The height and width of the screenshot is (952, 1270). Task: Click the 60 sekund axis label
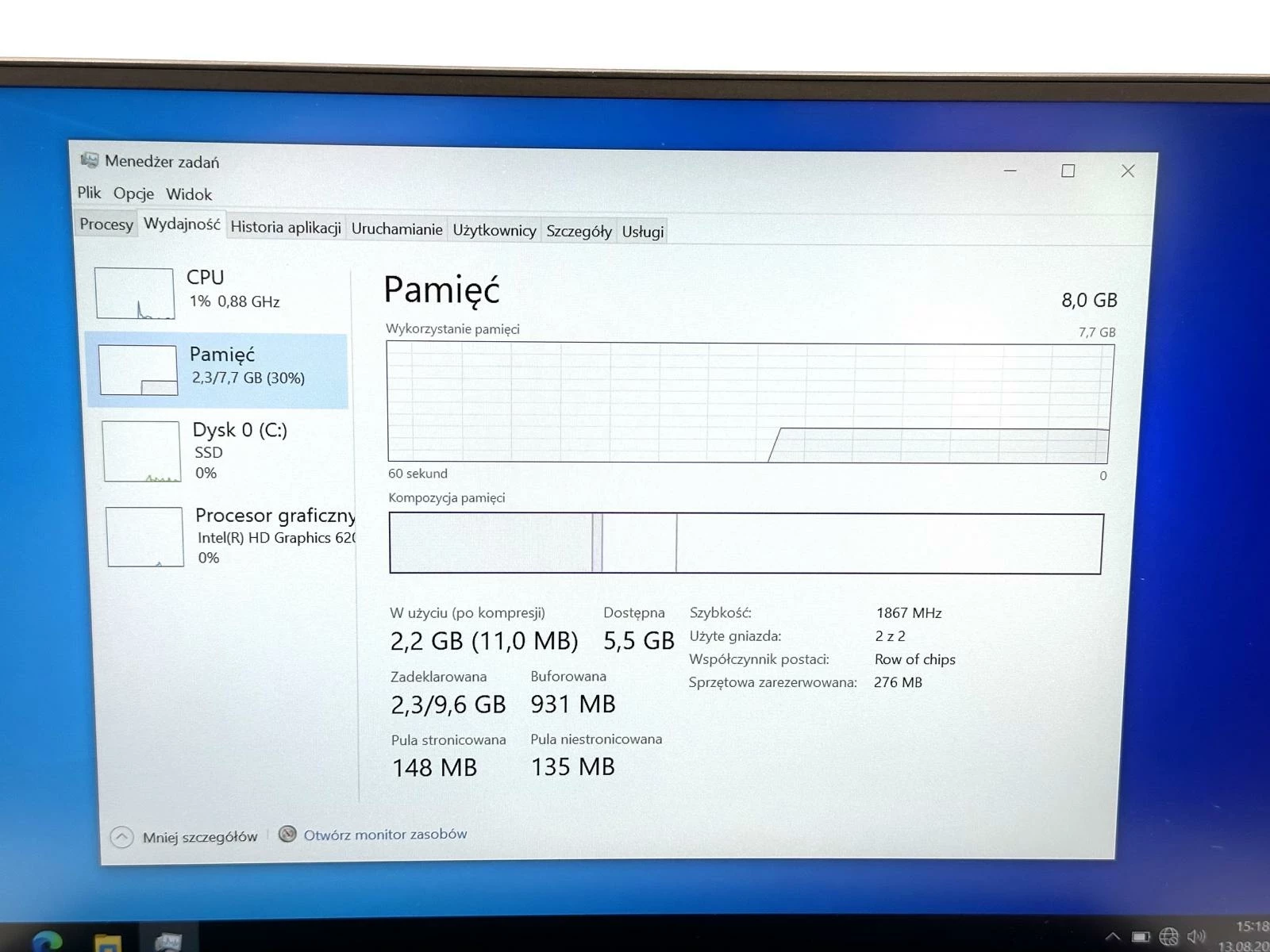coord(418,474)
